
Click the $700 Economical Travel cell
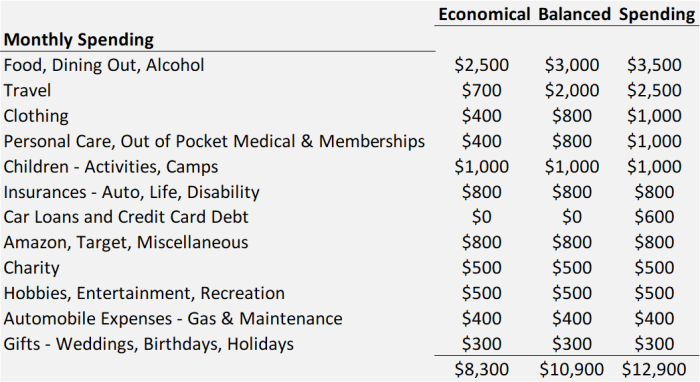coord(481,91)
